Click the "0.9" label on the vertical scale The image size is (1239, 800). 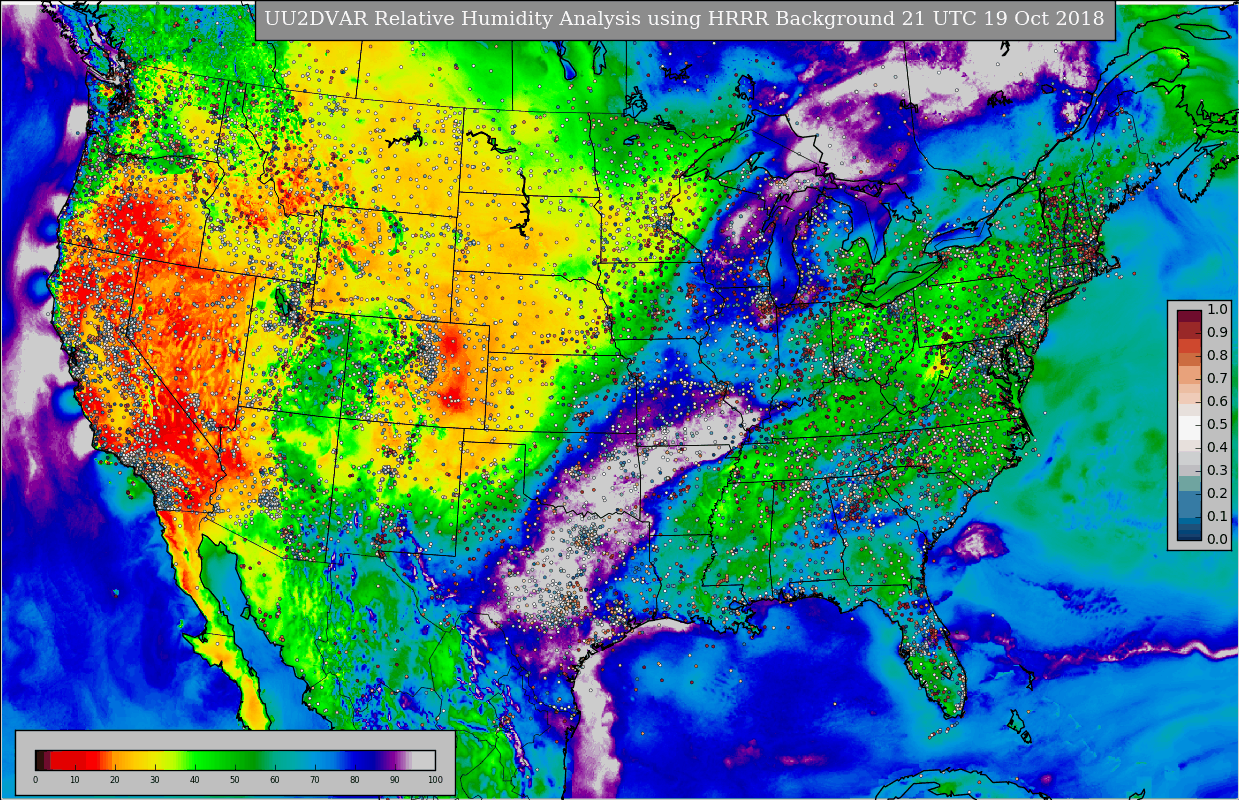click(1217, 332)
